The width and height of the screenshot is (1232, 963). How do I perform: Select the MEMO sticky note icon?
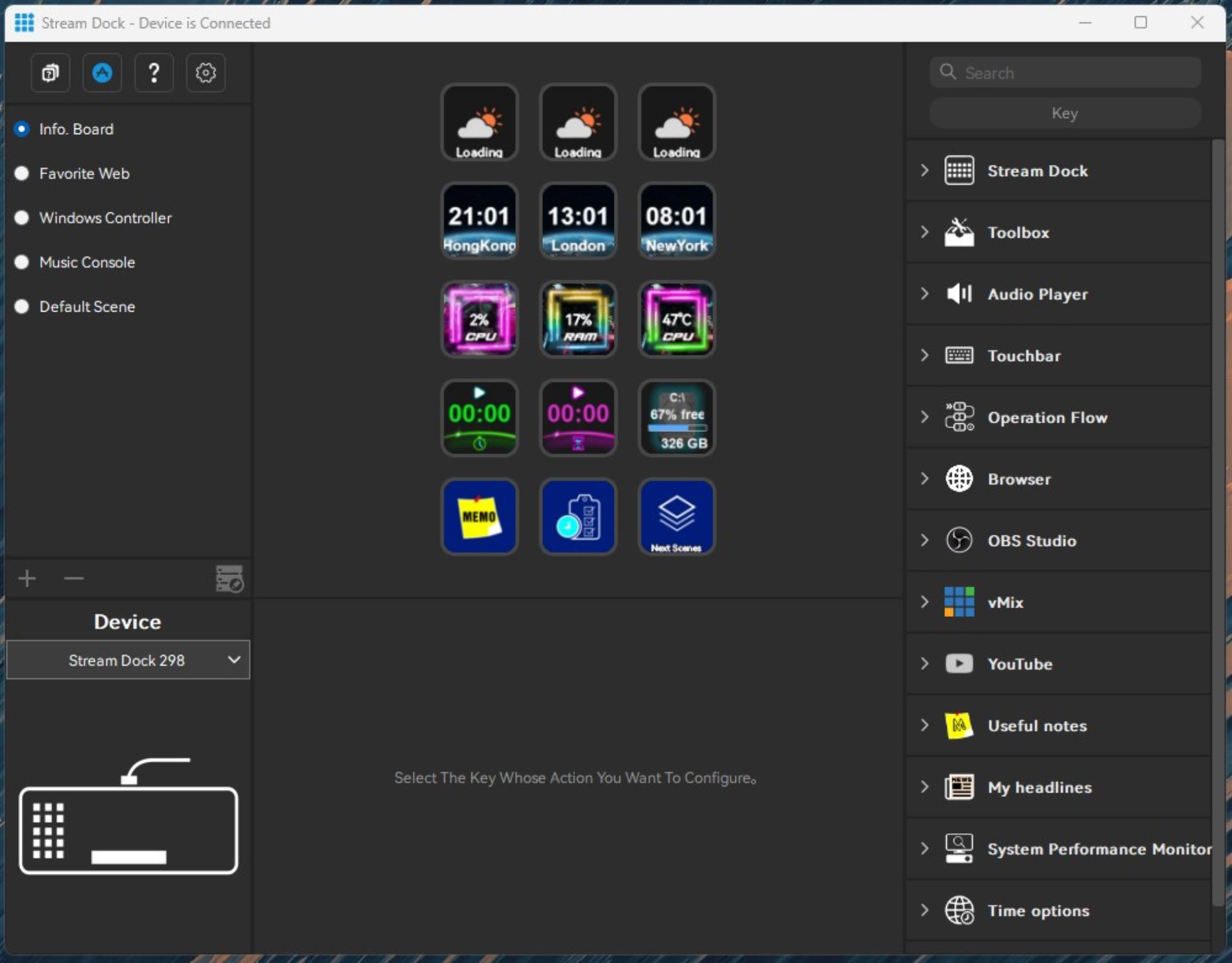click(x=479, y=516)
